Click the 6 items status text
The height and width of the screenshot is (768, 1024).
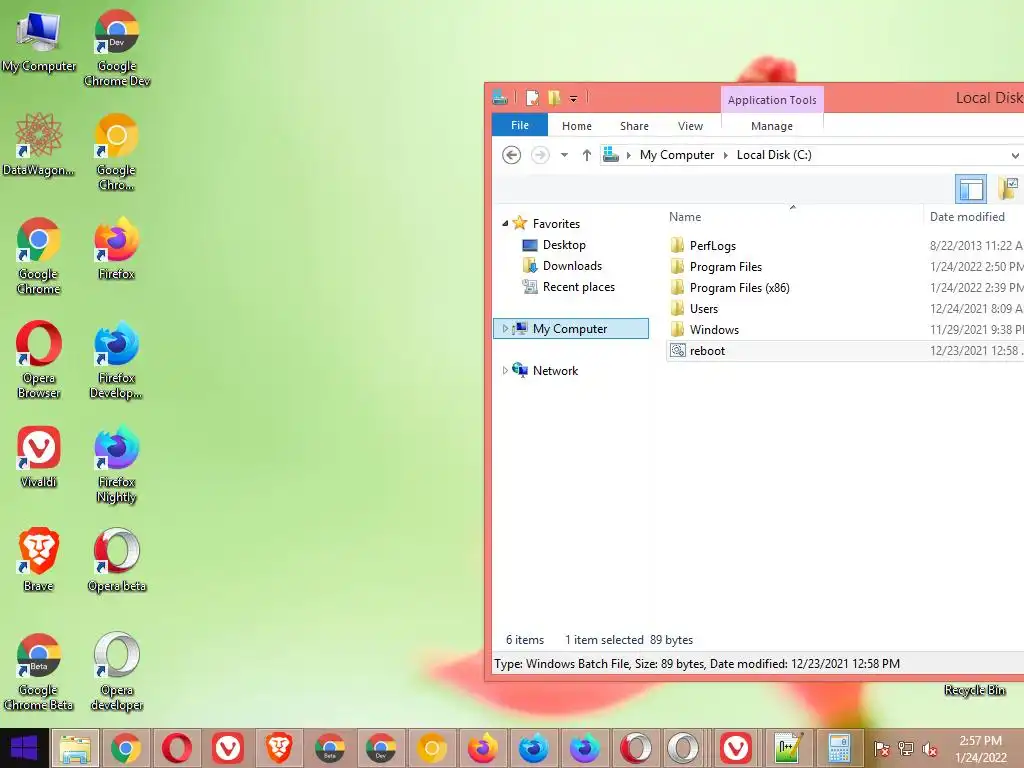524,640
